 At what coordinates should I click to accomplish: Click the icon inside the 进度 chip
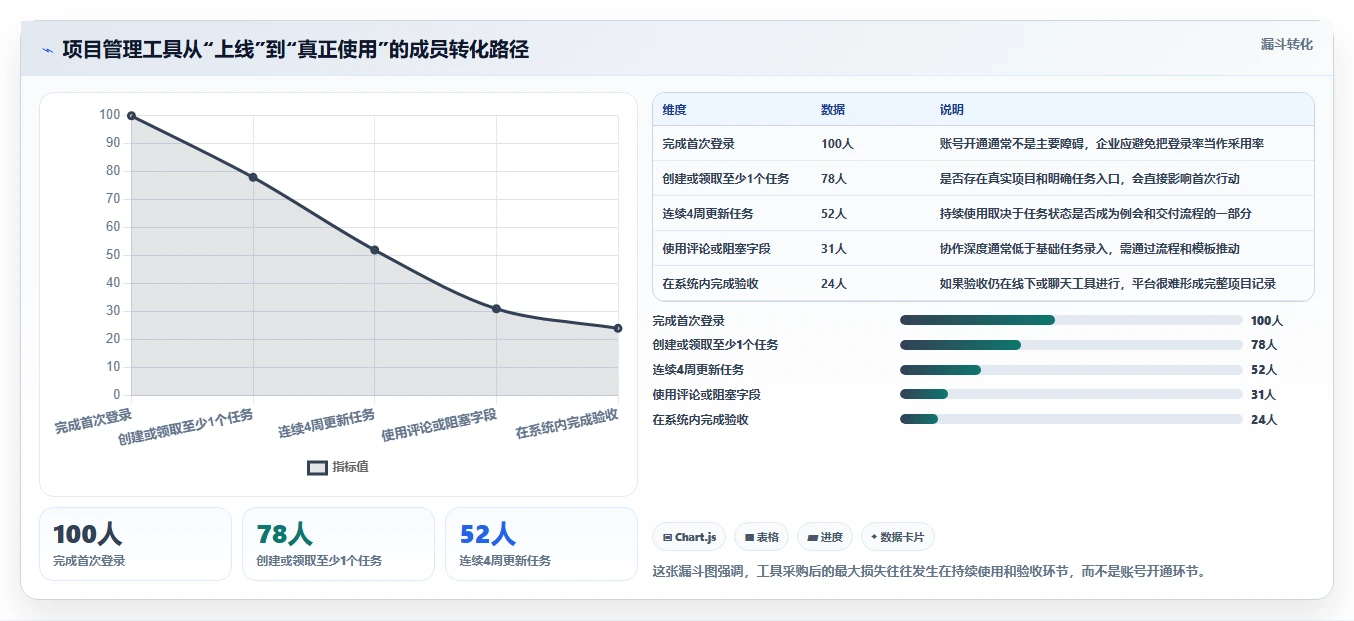(813, 537)
